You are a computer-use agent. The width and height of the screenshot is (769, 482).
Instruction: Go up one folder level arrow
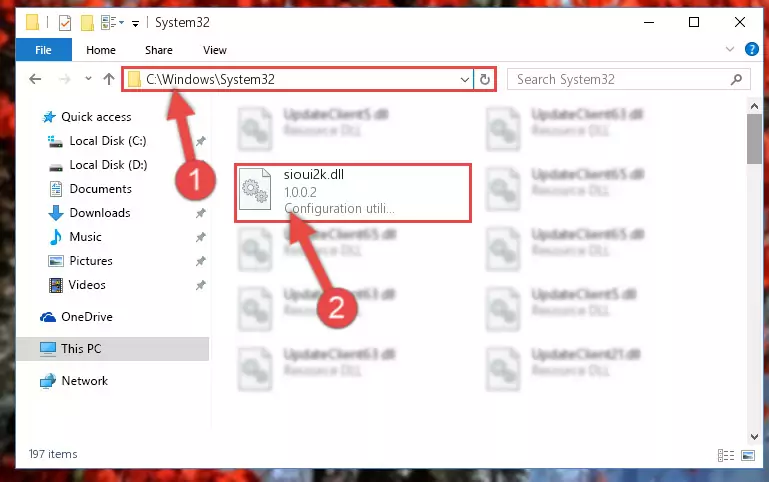tap(109, 79)
